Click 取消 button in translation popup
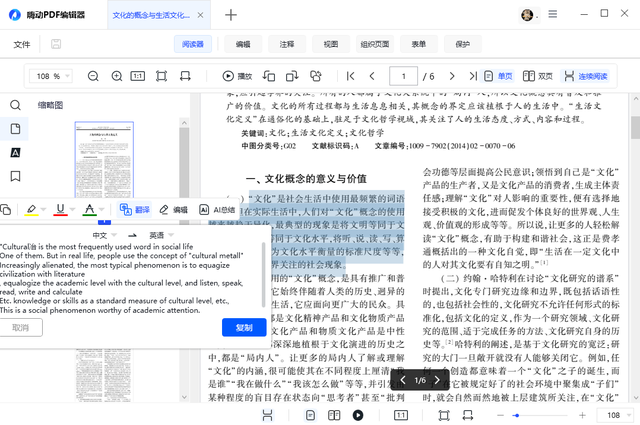Image resolution: width=640 pixels, height=425 pixels. pyautogui.click(x=20, y=327)
